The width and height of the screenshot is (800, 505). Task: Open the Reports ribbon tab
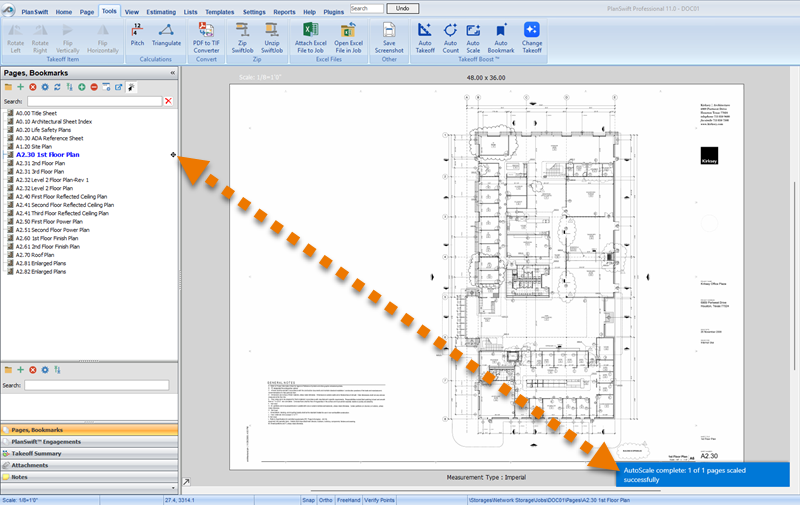[x=284, y=12]
